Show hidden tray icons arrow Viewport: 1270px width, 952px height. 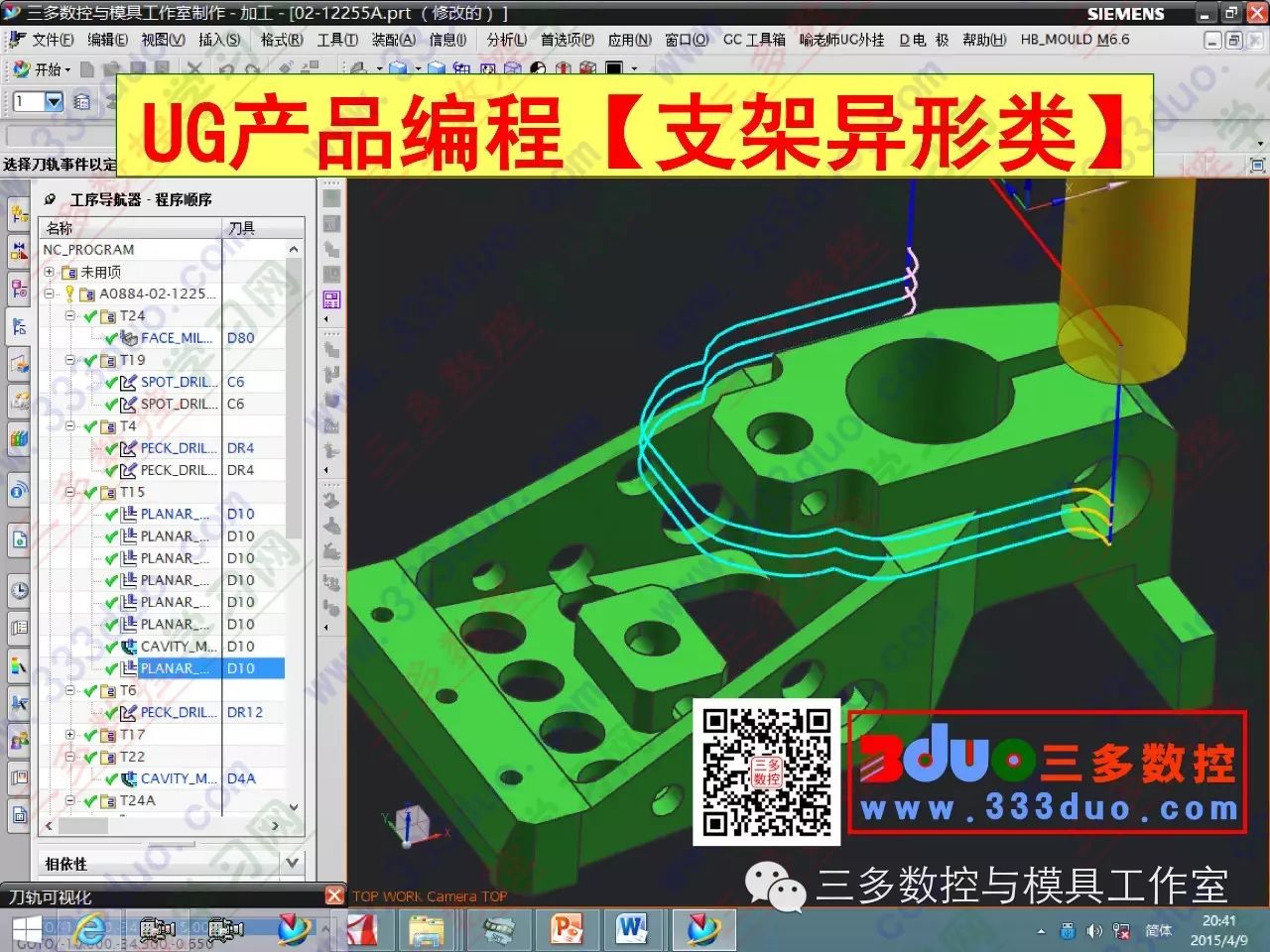coord(1041,931)
